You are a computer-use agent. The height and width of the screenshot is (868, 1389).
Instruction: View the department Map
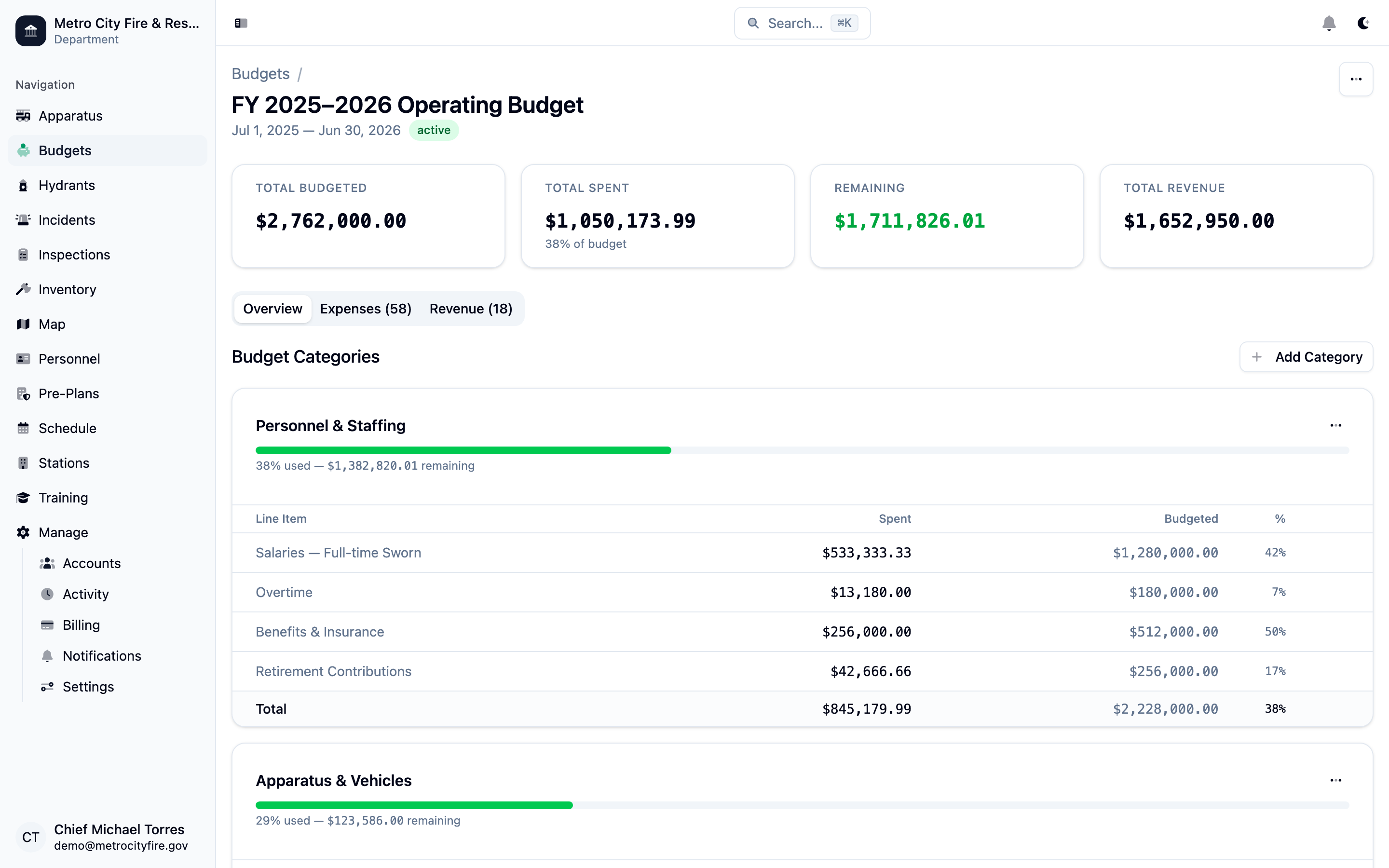pyautogui.click(x=51, y=324)
